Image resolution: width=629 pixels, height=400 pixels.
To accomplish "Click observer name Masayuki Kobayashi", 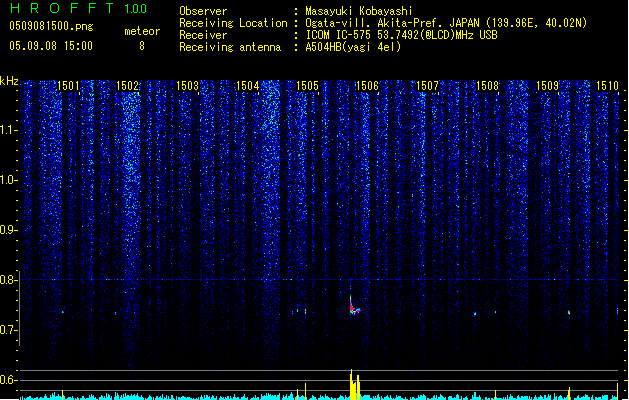I will 359,11.
